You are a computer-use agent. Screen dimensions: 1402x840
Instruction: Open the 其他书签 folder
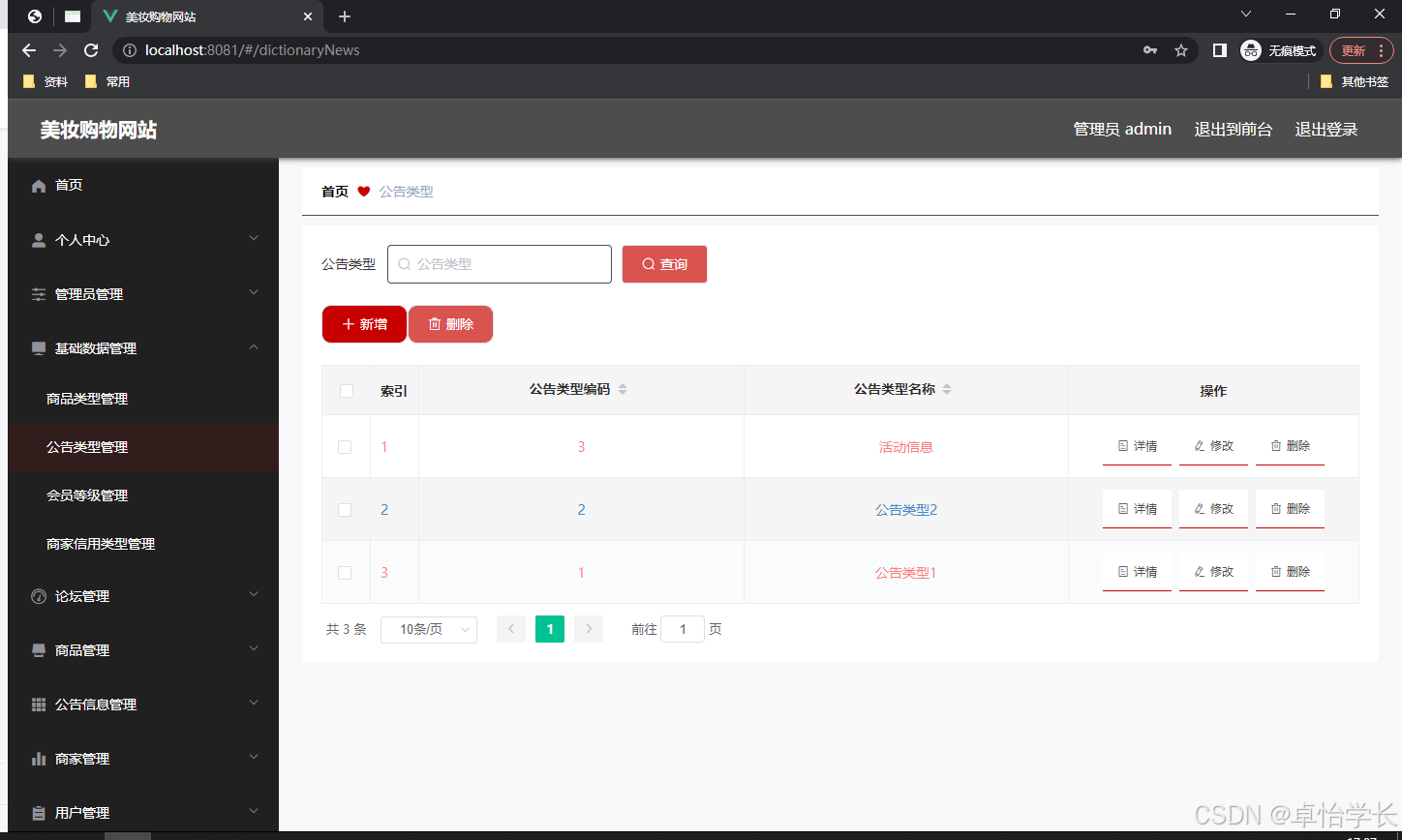[1355, 82]
